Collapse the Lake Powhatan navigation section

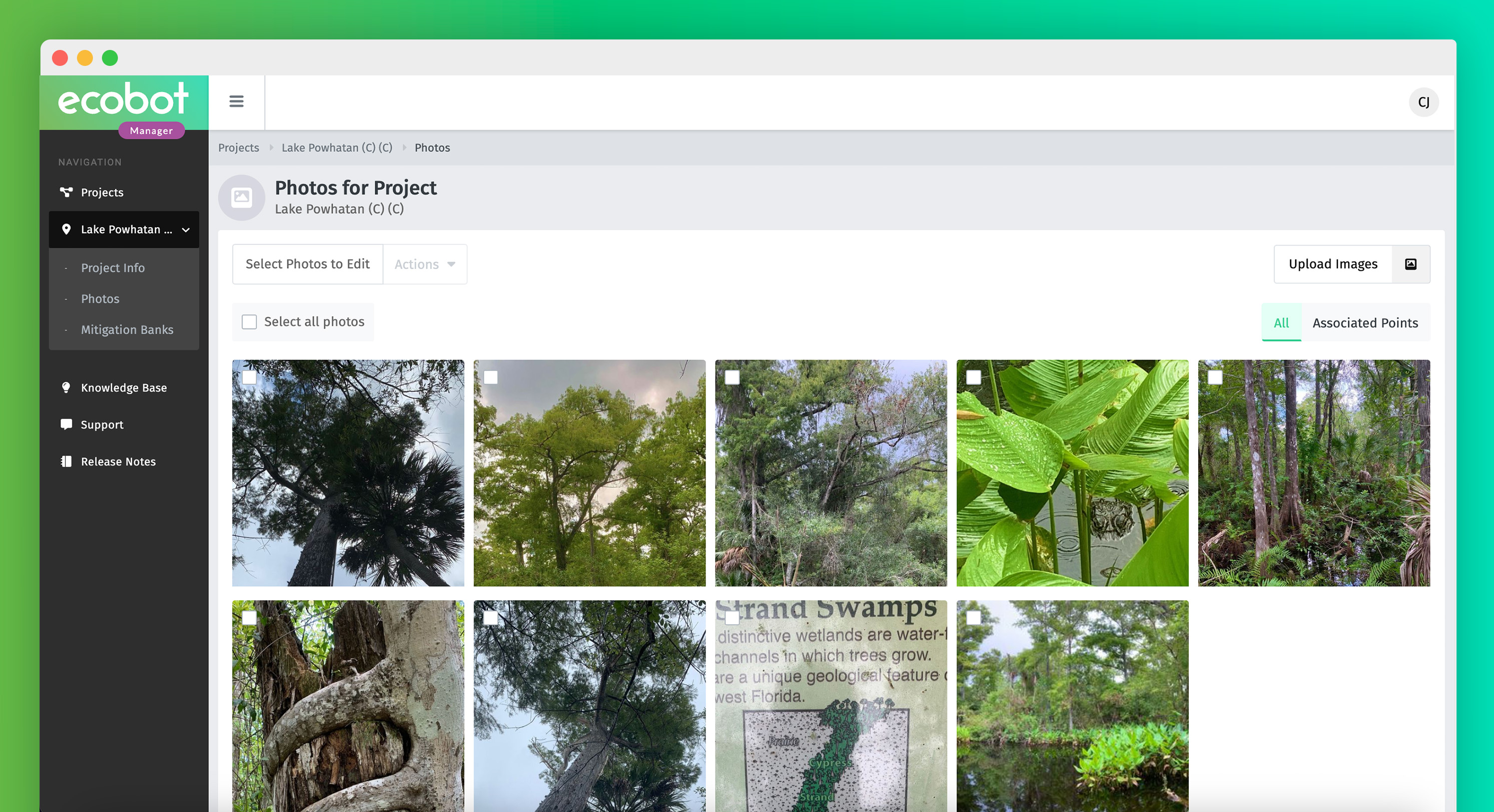(x=185, y=230)
